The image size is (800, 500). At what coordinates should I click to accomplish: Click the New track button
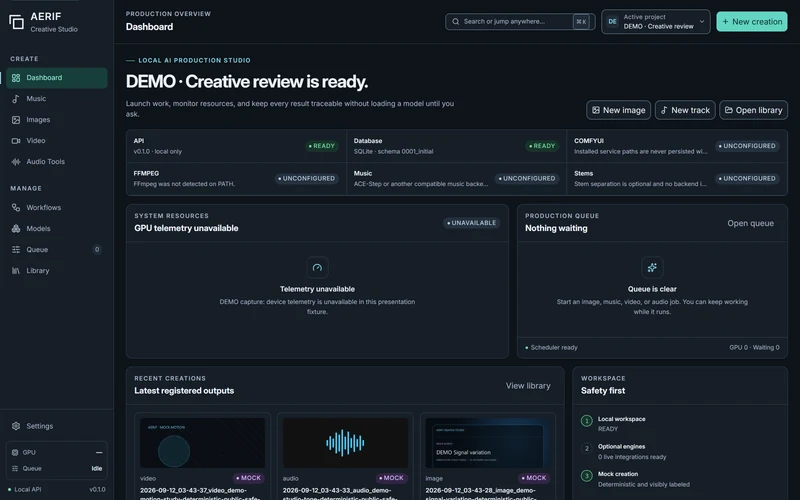coord(685,110)
